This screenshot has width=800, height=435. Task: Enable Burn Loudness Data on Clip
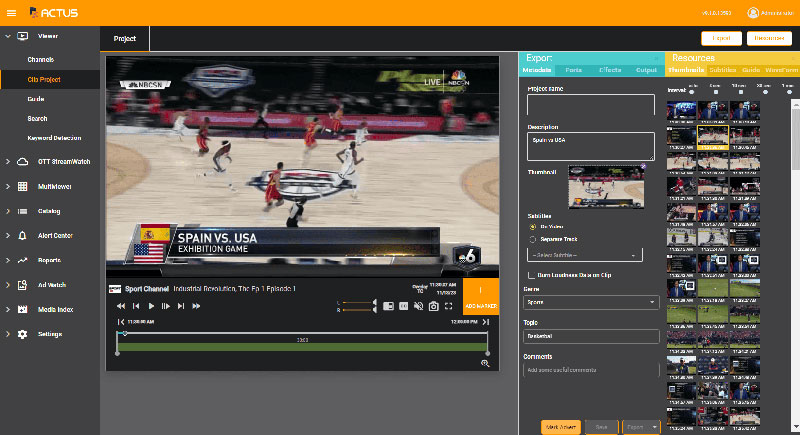[531, 274]
